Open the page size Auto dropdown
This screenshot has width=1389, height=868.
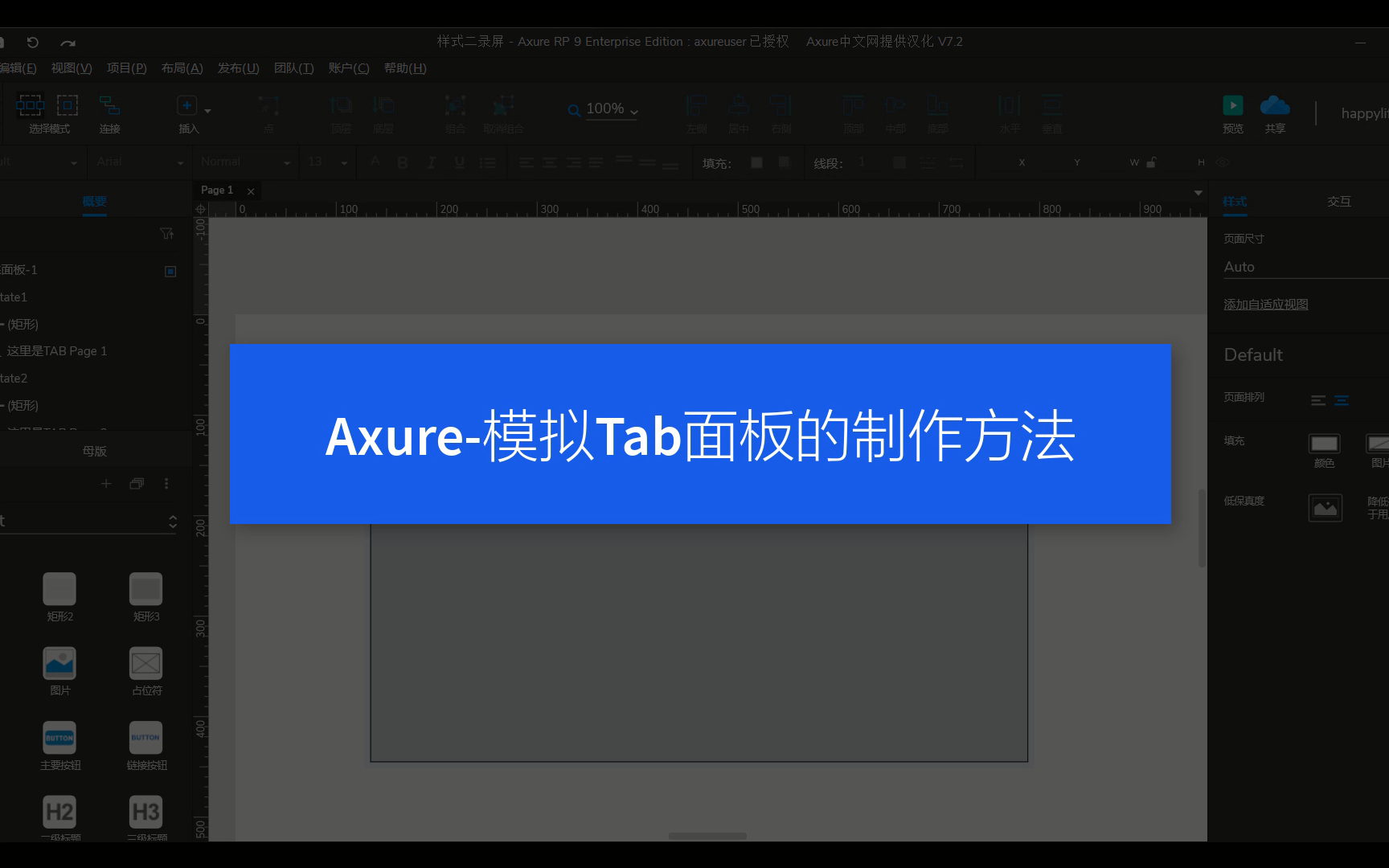click(1305, 267)
